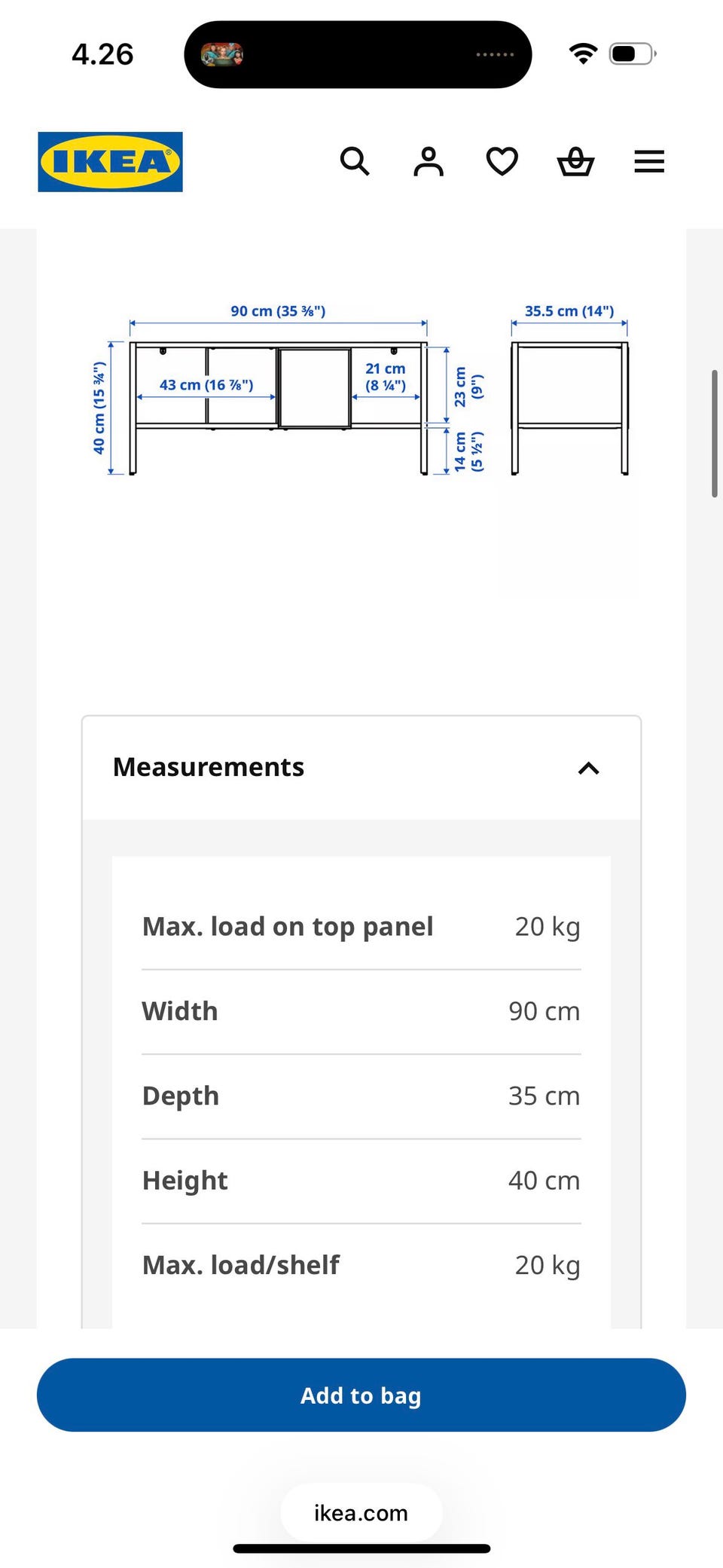This screenshot has width=723, height=1568.
Task: Tap the Dynamic Island media thumbnail
Action: tap(221, 54)
